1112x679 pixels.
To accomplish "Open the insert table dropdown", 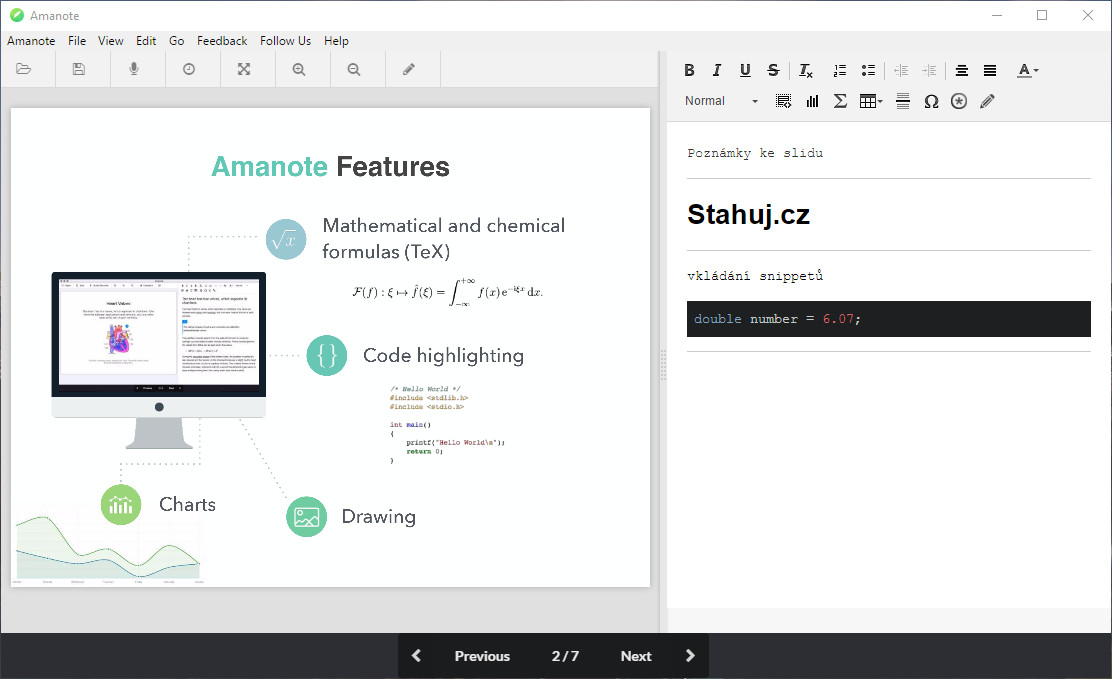I will pos(871,101).
